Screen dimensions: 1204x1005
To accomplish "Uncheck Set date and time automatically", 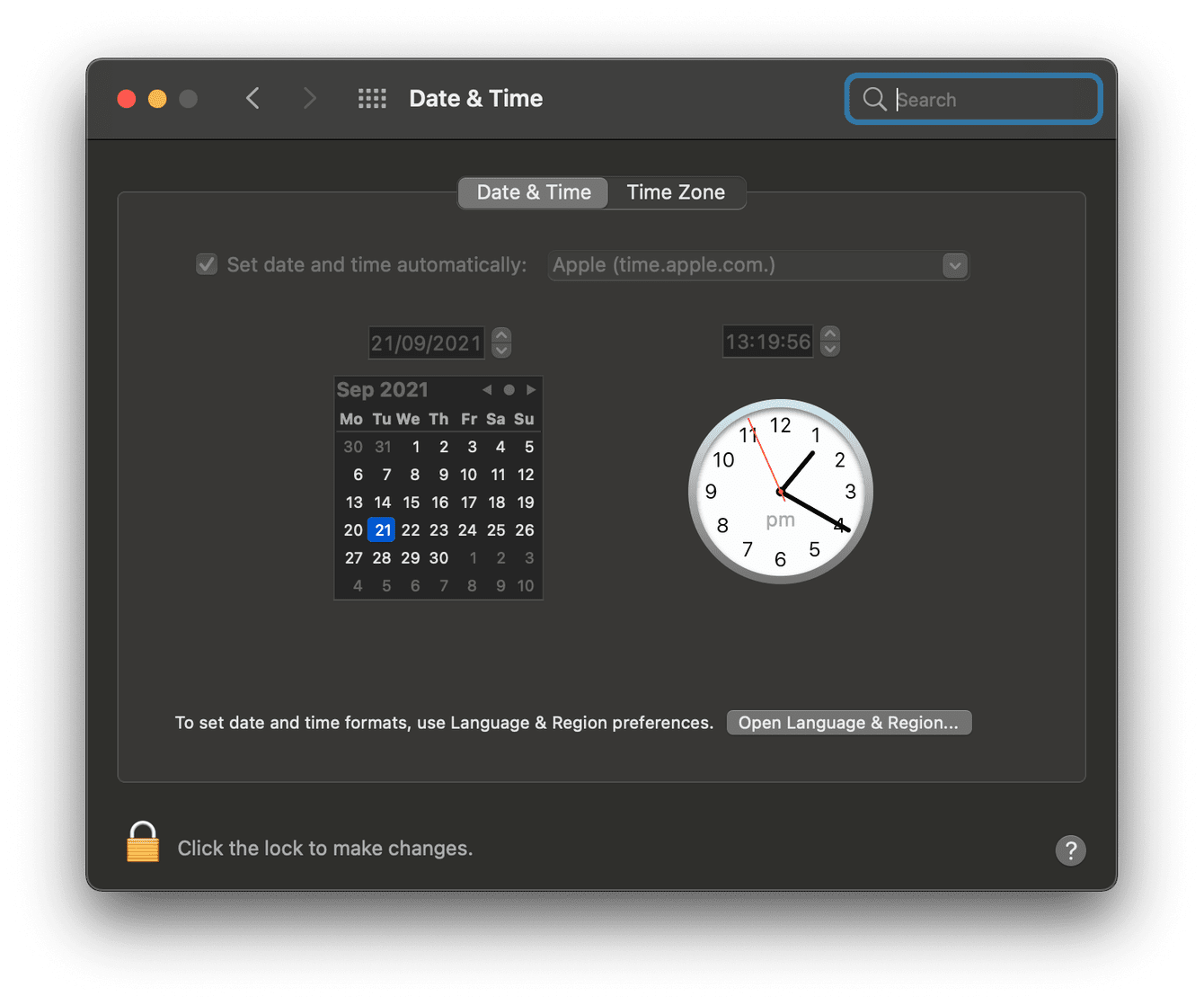I will pyautogui.click(x=206, y=263).
